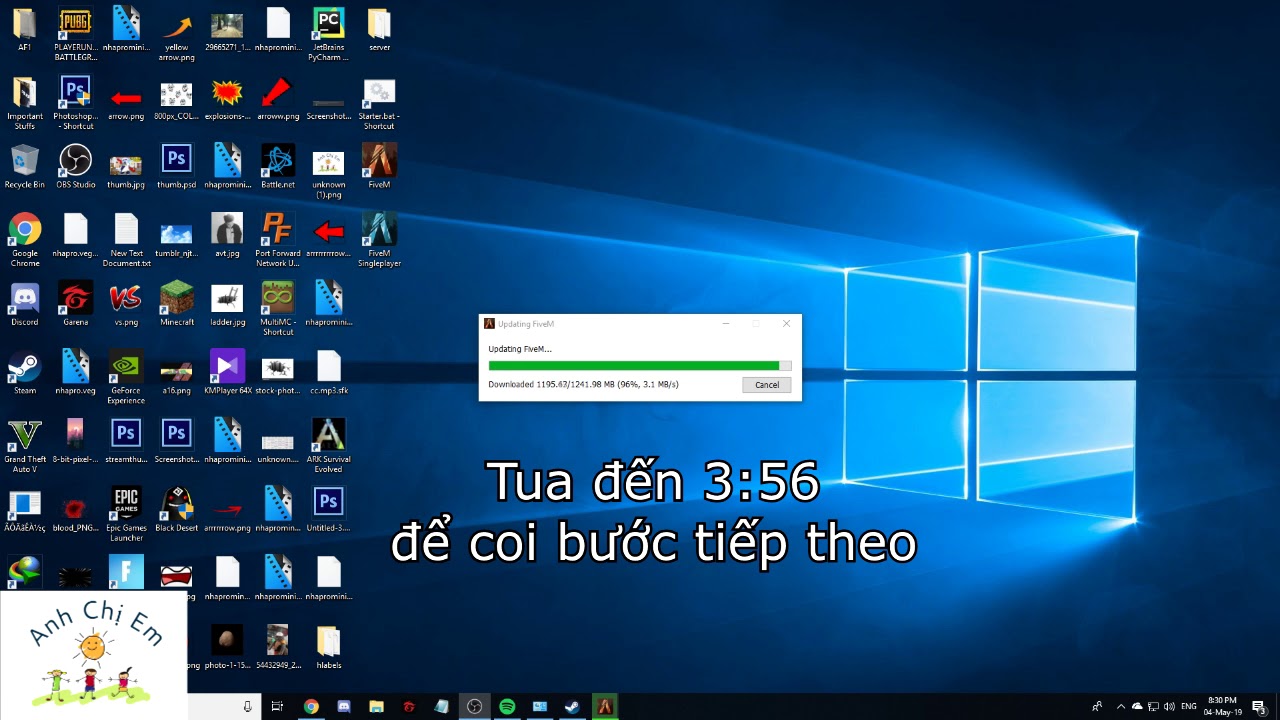Select the MultiMC shortcut
This screenshot has height=720, width=1280.
click(x=278, y=308)
